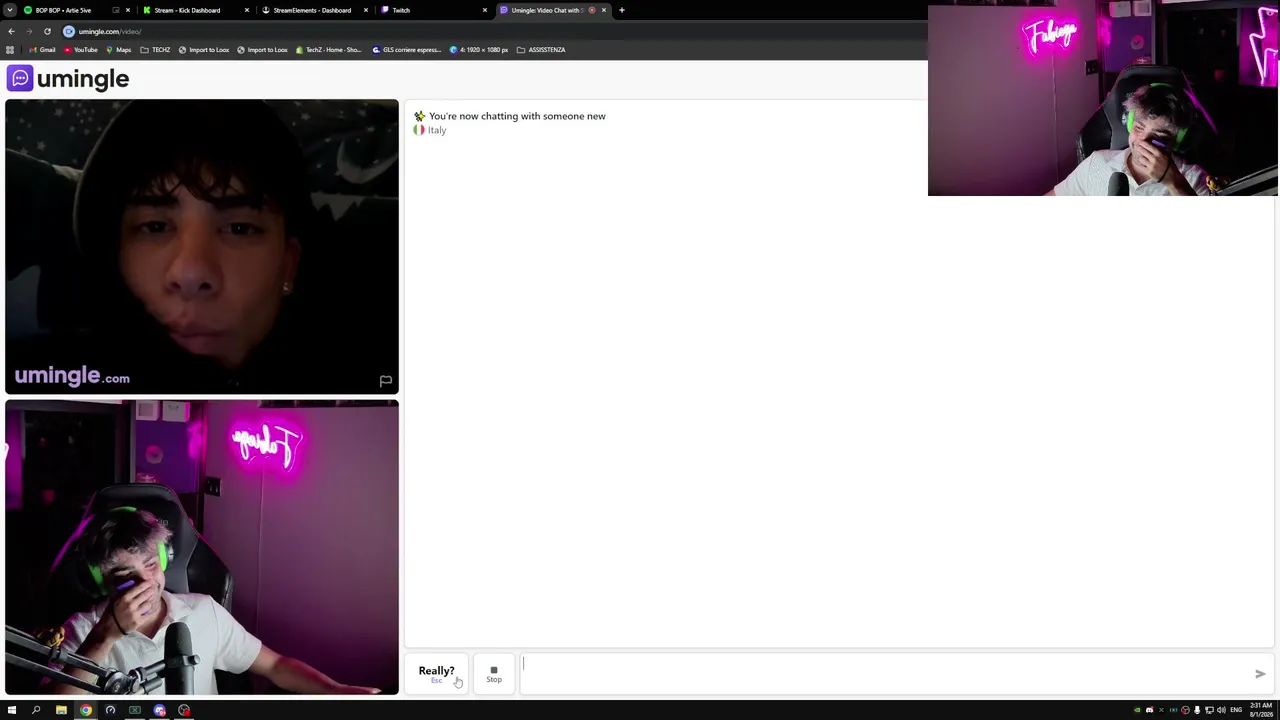View site information icon in address bar

pos(69,31)
